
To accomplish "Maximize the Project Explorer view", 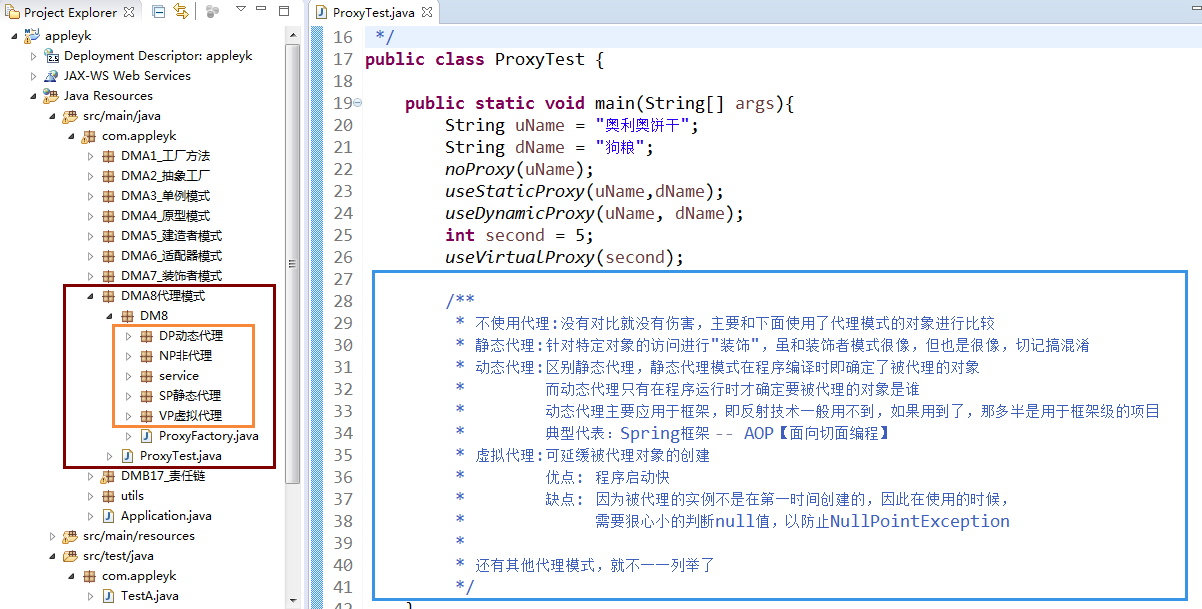I will [x=284, y=12].
